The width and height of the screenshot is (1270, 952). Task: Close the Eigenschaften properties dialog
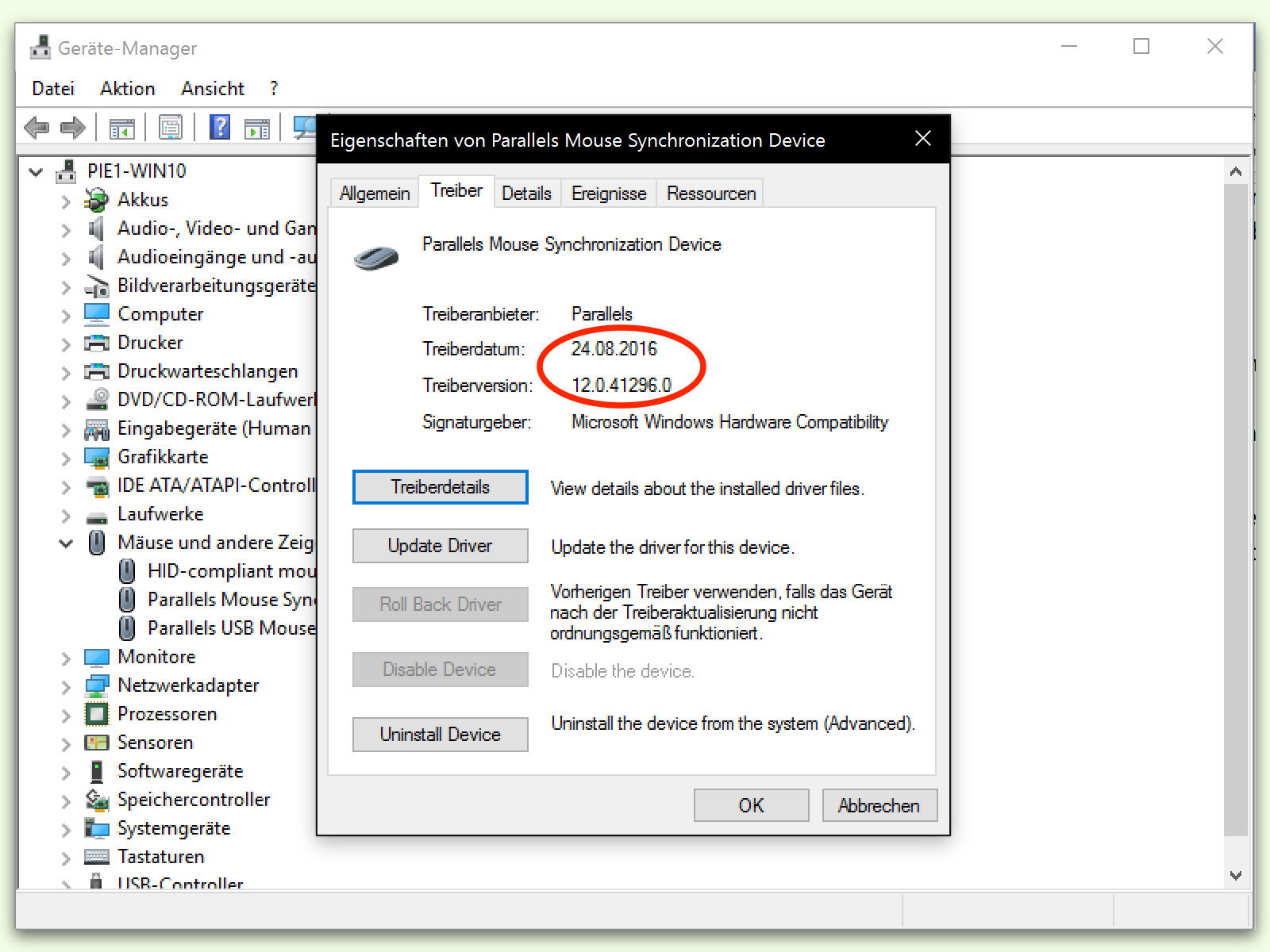click(923, 139)
